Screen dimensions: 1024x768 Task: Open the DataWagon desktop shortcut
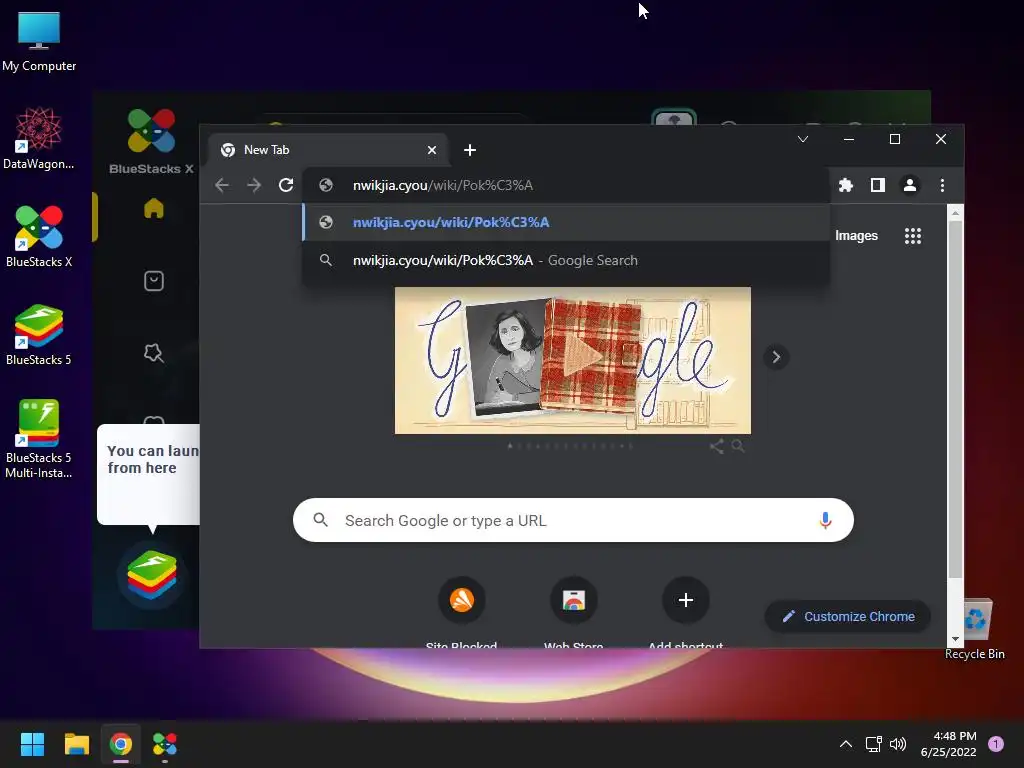click(x=39, y=138)
